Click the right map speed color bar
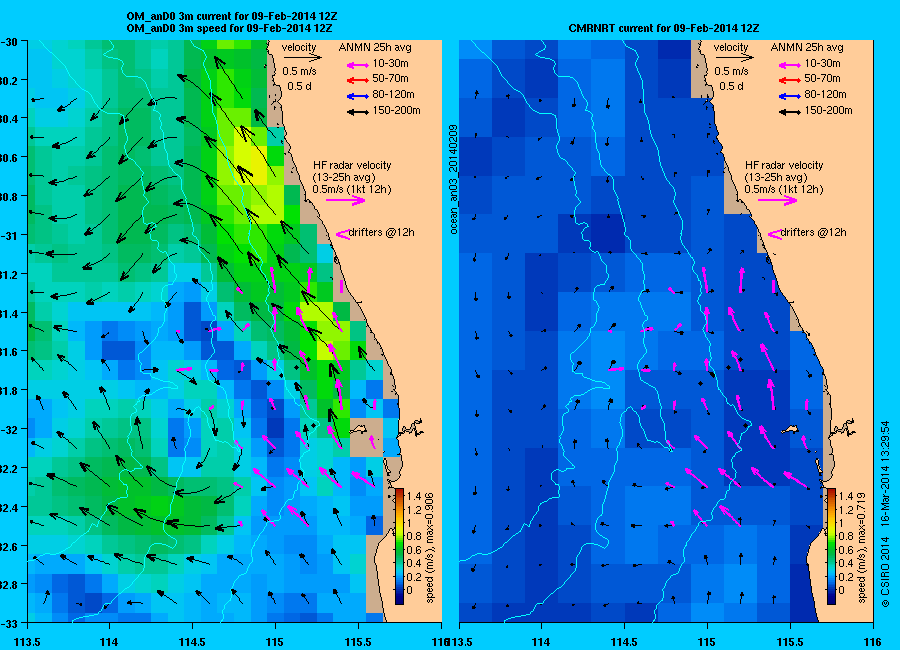Viewport: 900px width, 650px height. click(x=831, y=546)
